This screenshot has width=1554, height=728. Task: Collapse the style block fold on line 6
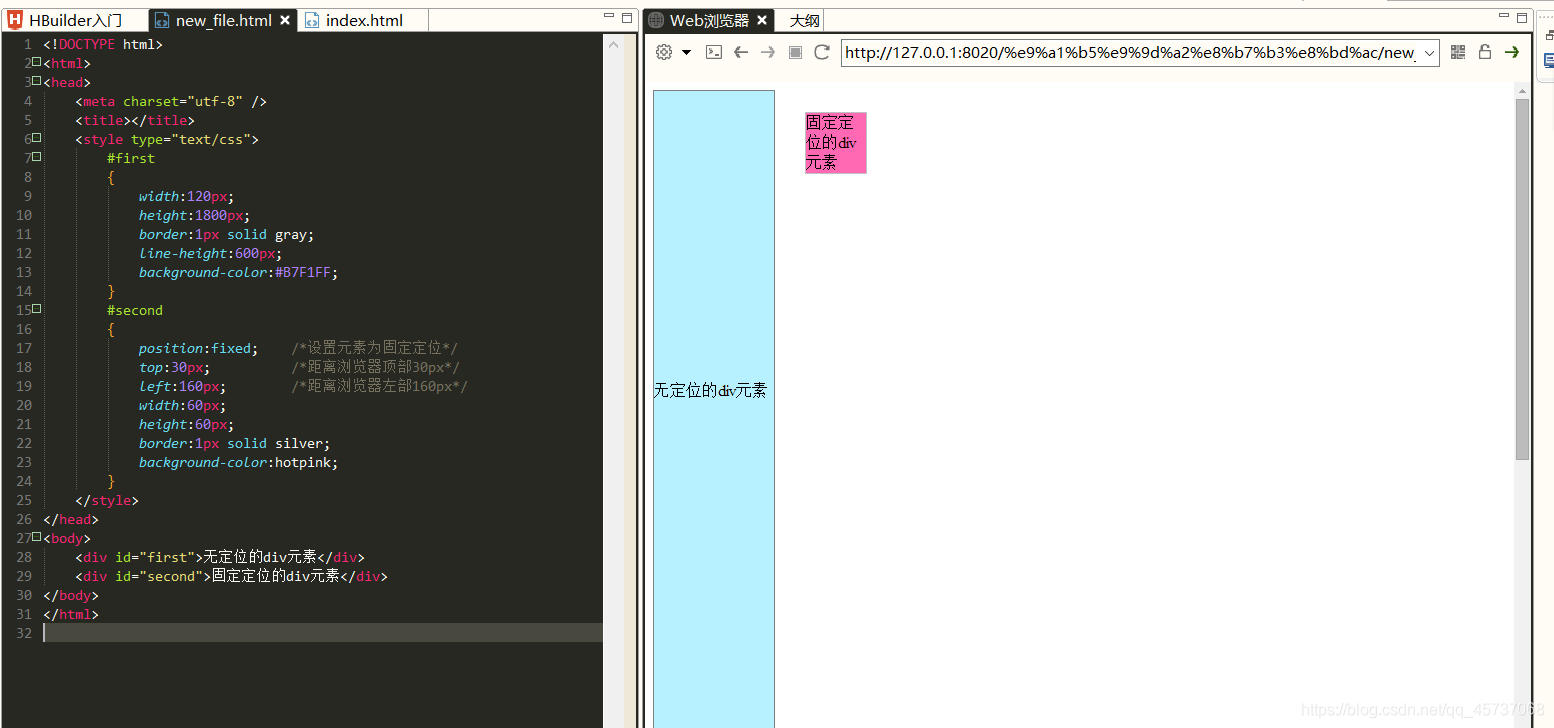36,138
